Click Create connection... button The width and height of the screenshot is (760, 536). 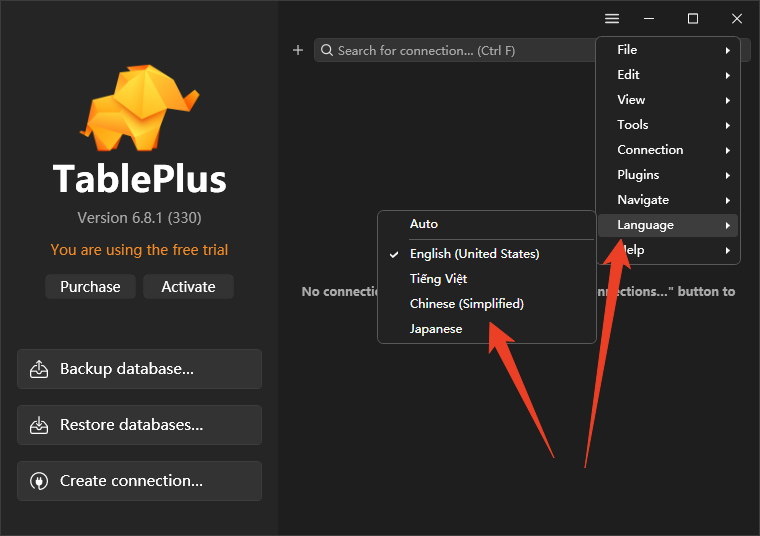tap(140, 481)
